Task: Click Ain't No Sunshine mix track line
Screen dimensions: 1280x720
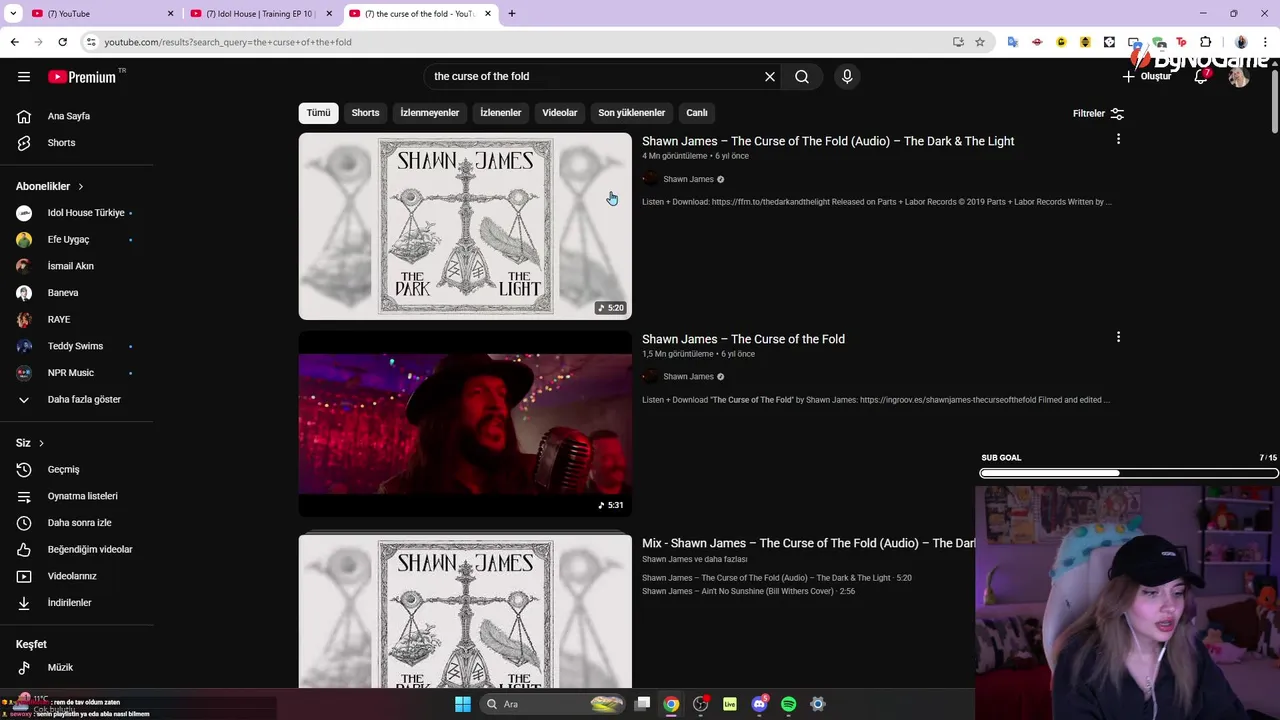Action: point(748,591)
